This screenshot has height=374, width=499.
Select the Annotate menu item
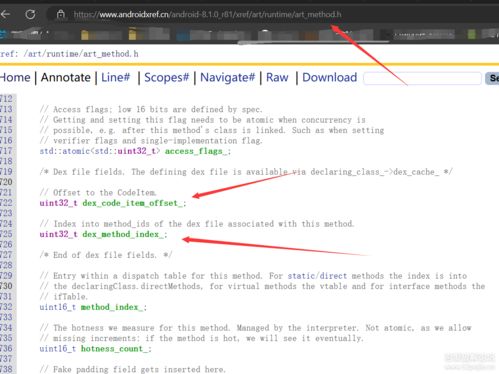pos(66,78)
